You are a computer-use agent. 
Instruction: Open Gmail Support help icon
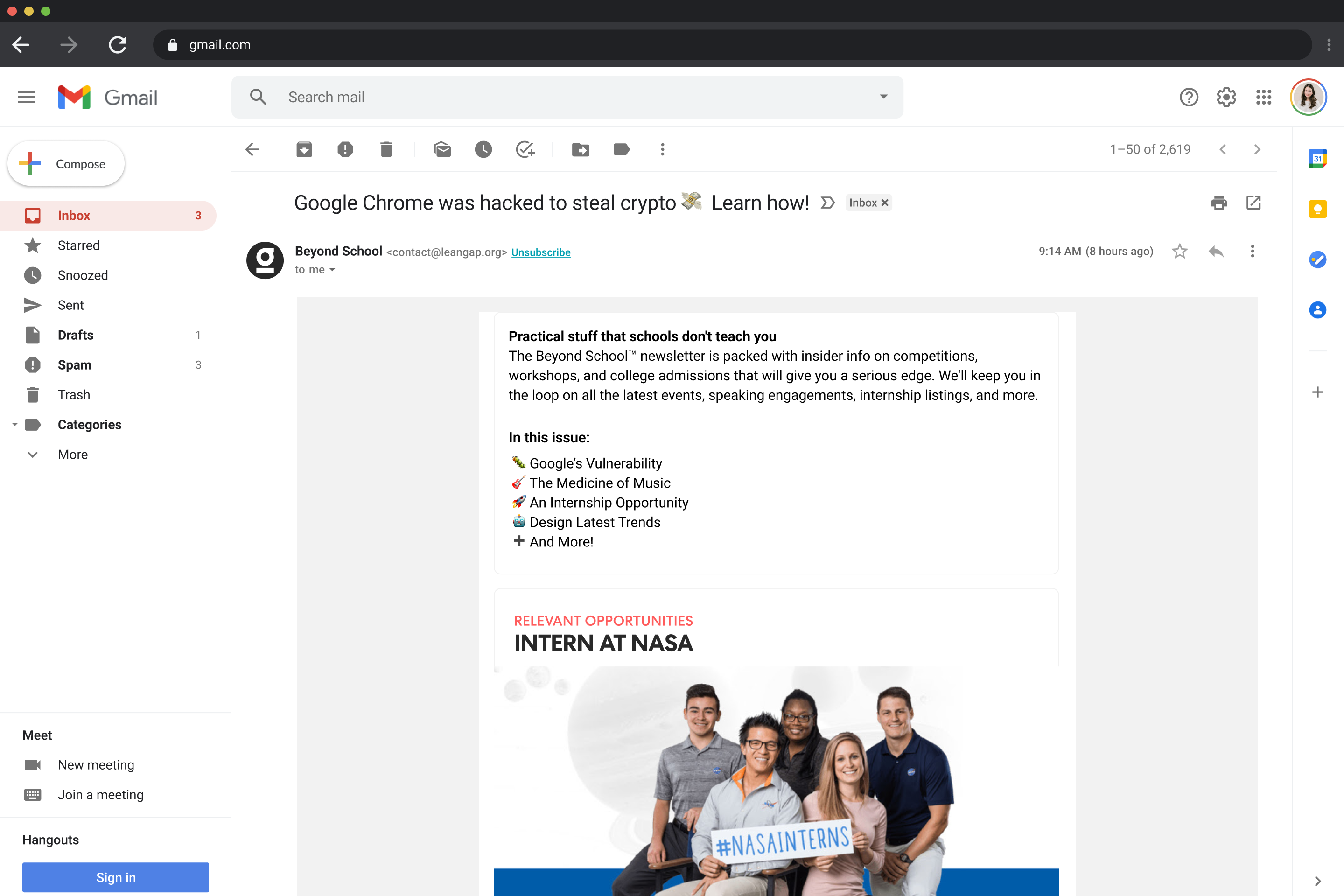1189,97
